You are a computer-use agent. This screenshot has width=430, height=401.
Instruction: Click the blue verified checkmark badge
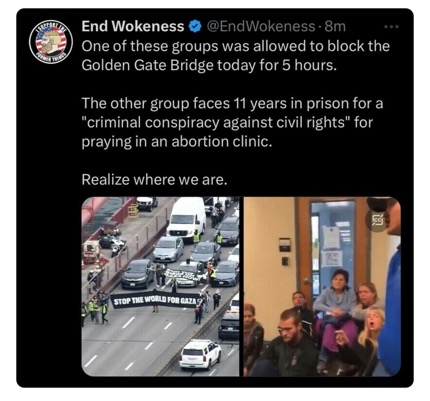coord(195,26)
